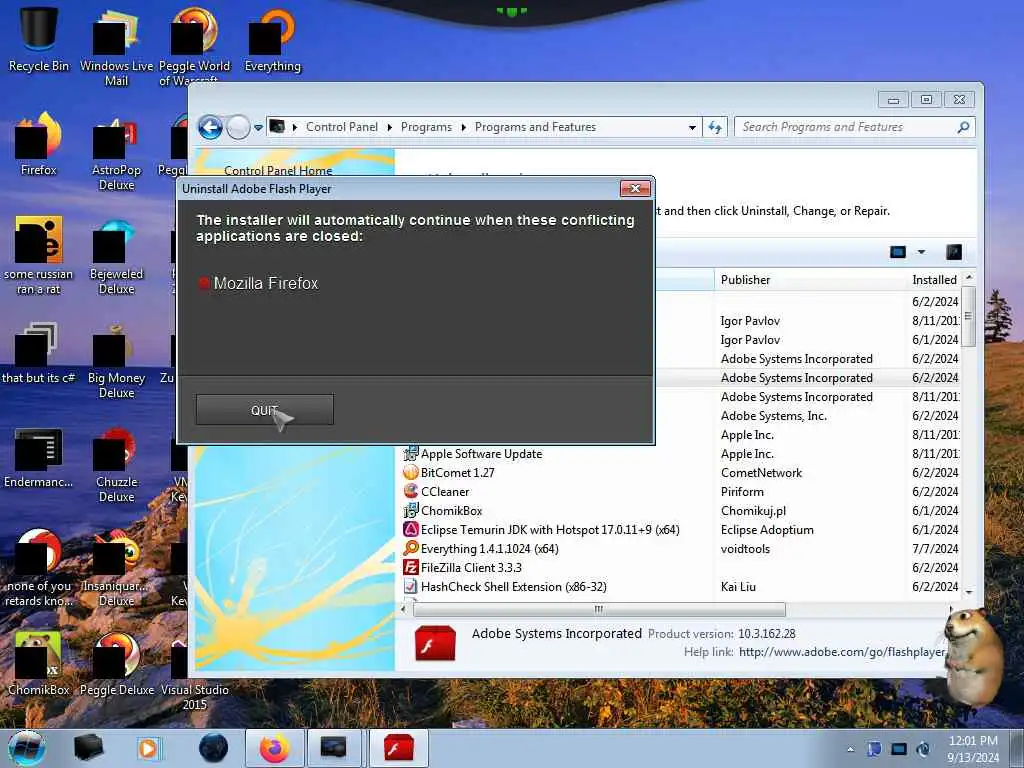This screenshot has width=1024, height=768.
Task: Open the Bejeweled Deluxe desktop shortcut
Action: 116,257
